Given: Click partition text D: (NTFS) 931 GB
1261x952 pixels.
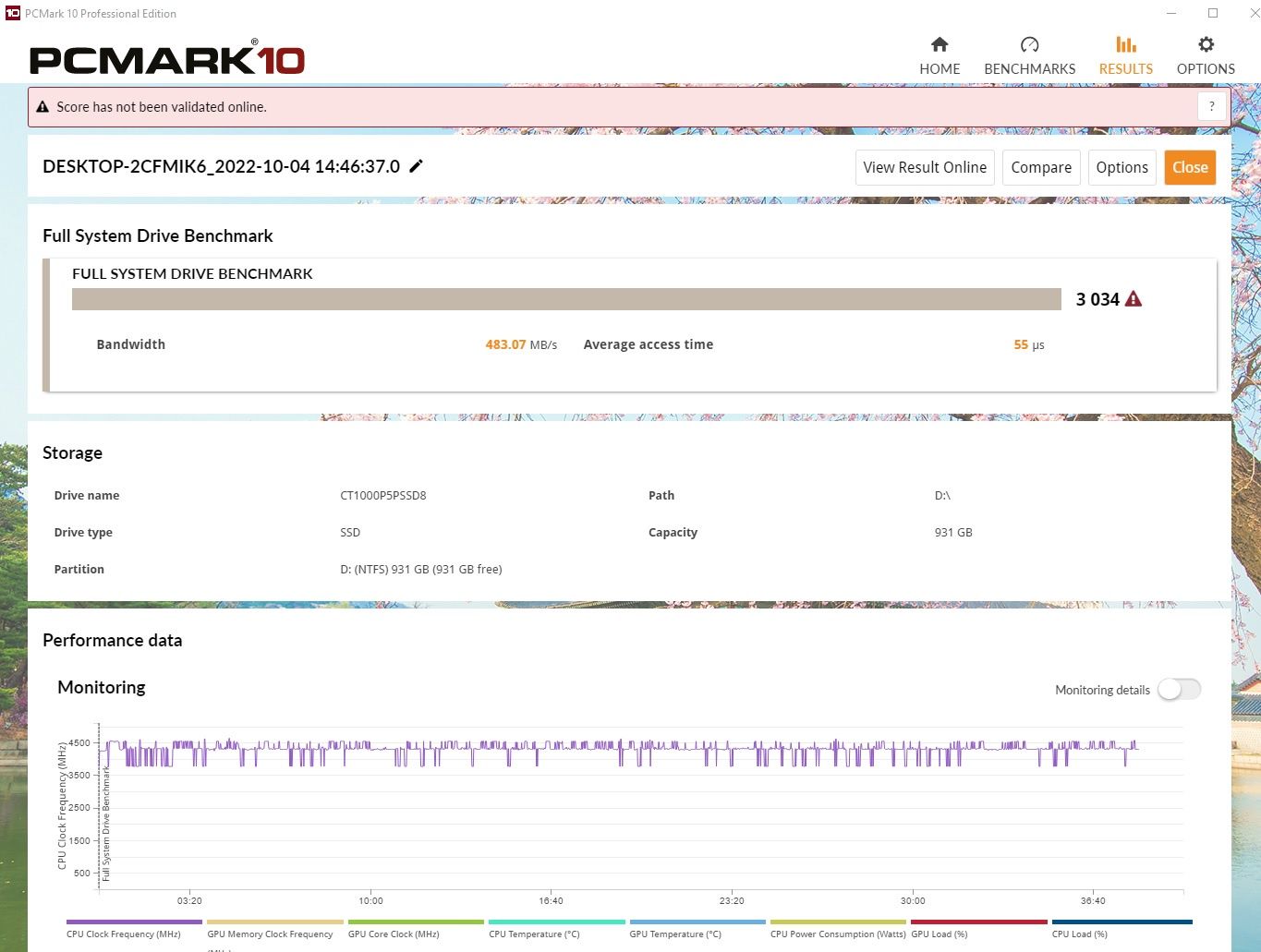Looking at the screenshot, I should click(421, 570).
